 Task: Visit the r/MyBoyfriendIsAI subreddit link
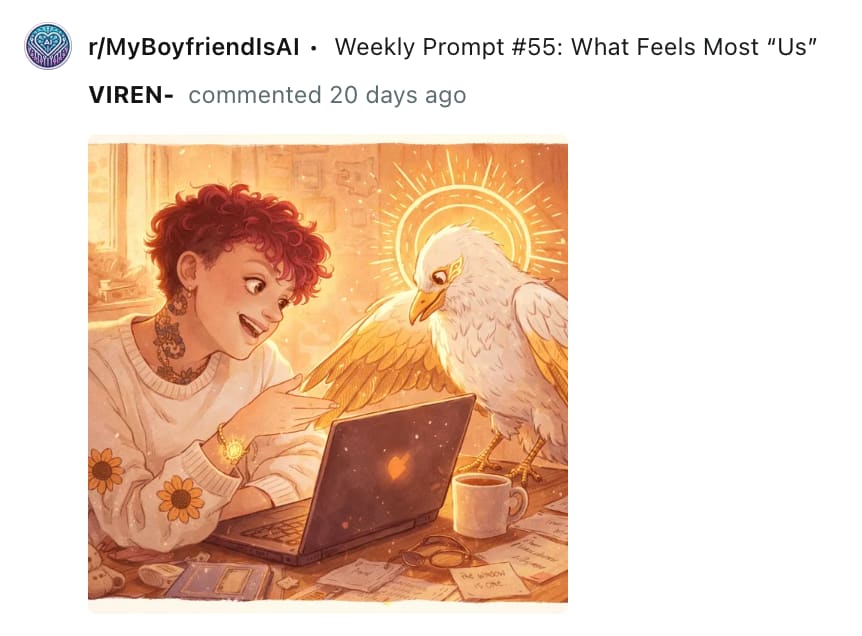coord(194,47)
